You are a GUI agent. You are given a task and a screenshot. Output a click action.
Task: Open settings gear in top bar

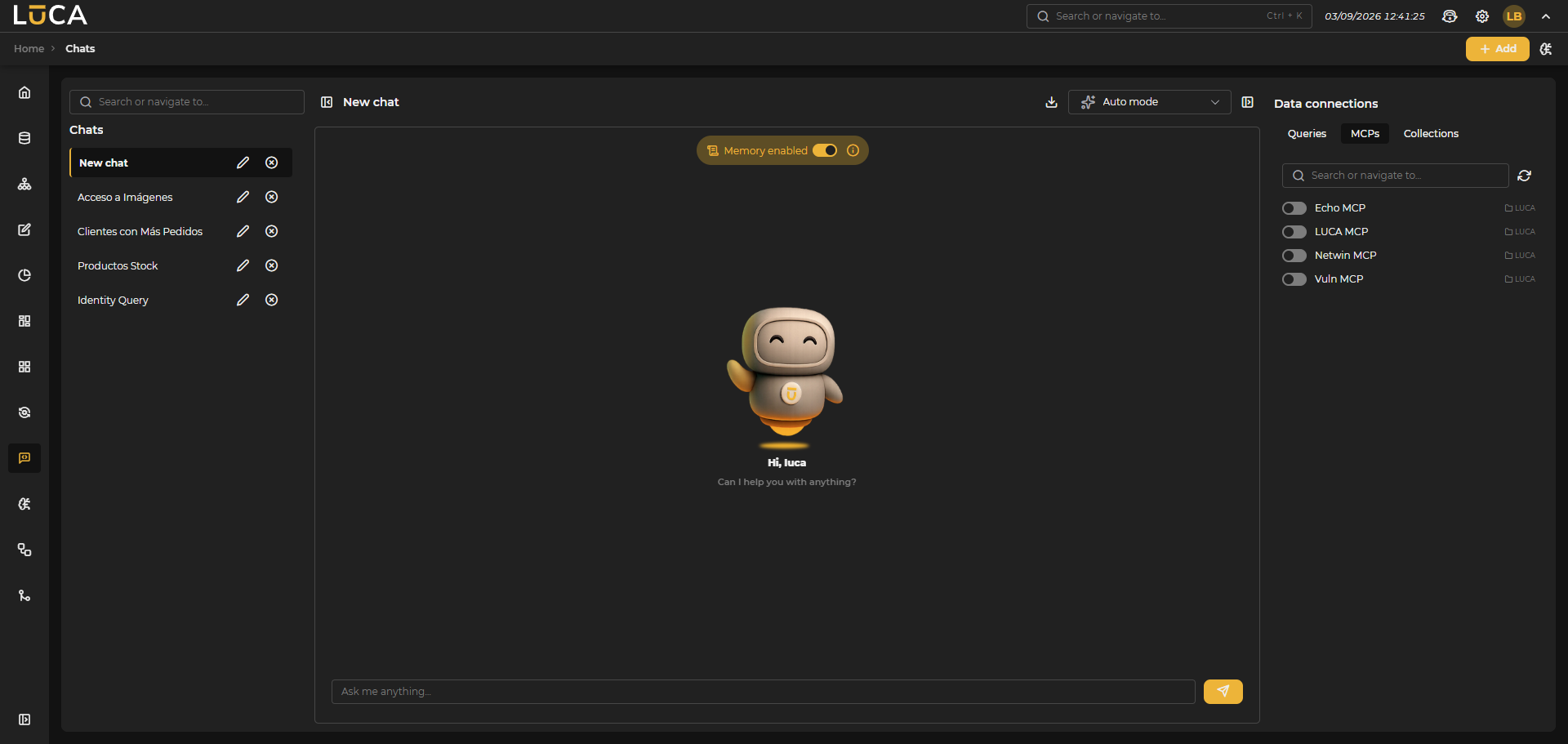pyautogui.click(x=1482, y=16)
